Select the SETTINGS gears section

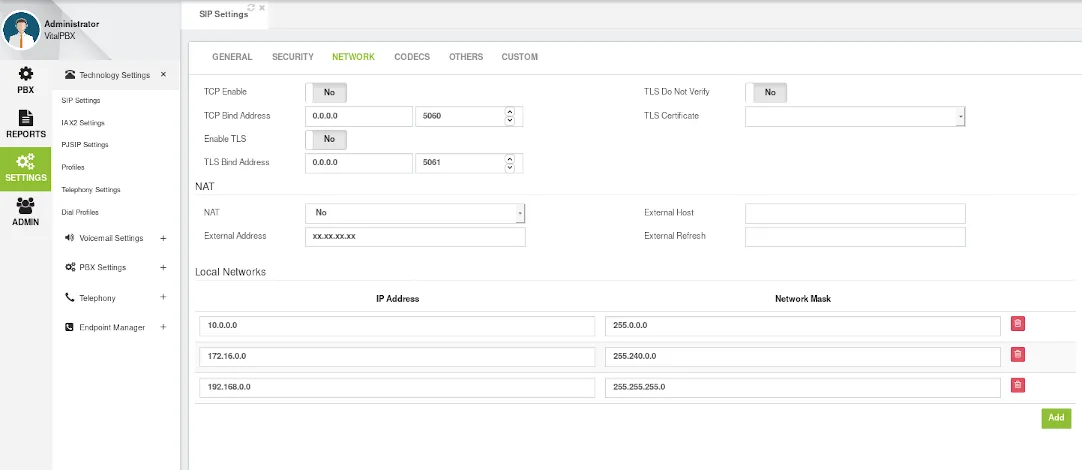pyautogui.click(x=26, y=169)
